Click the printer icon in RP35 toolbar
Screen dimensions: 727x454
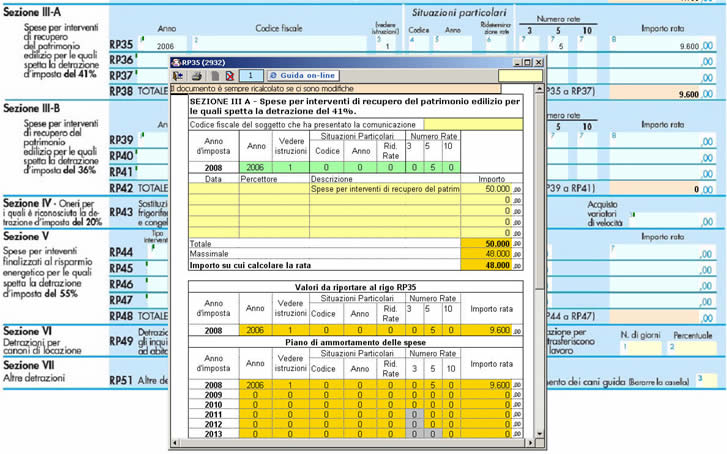pos(197,75)
